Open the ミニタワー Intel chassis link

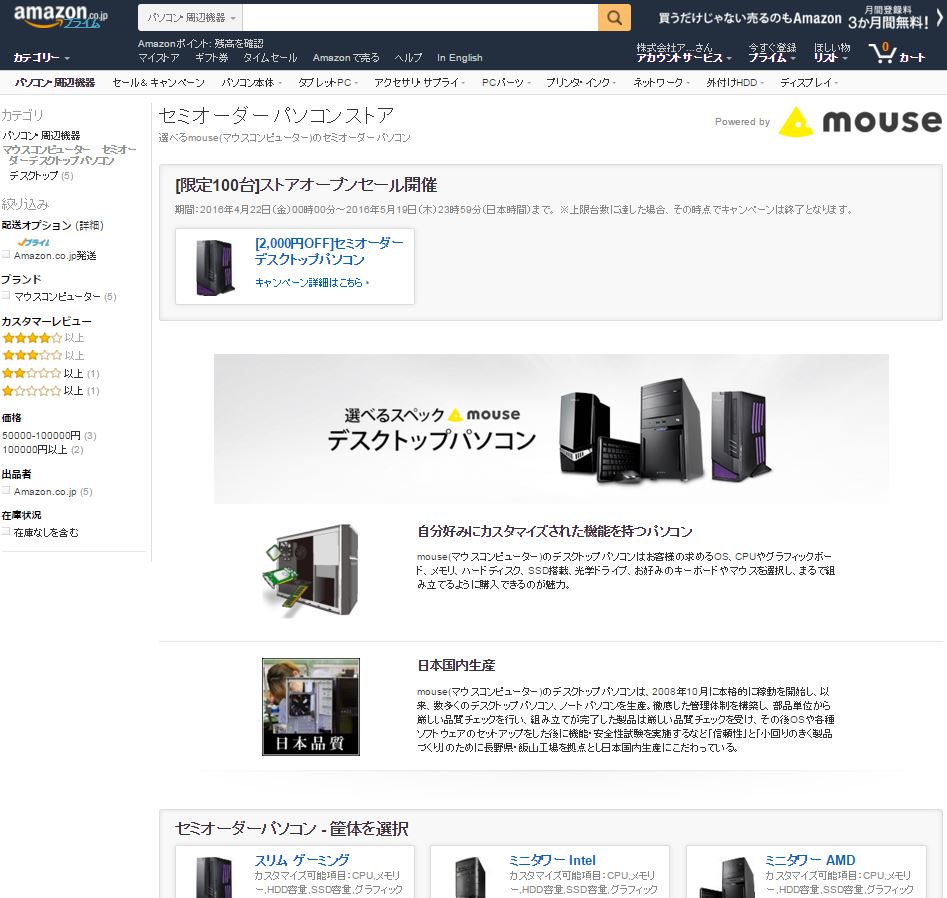click(552, 860)
